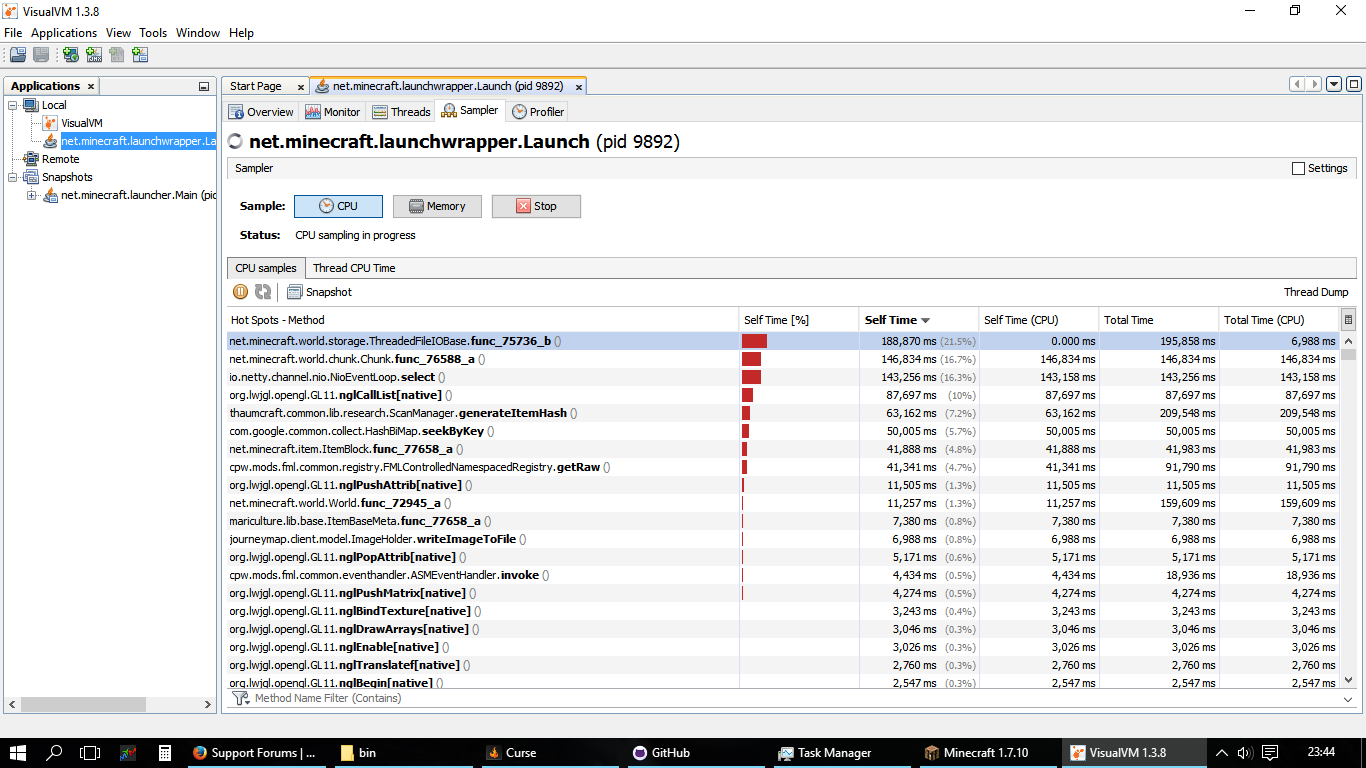Sort by Self Time [%] column header

pyautogui.click(x=798, y=320)
